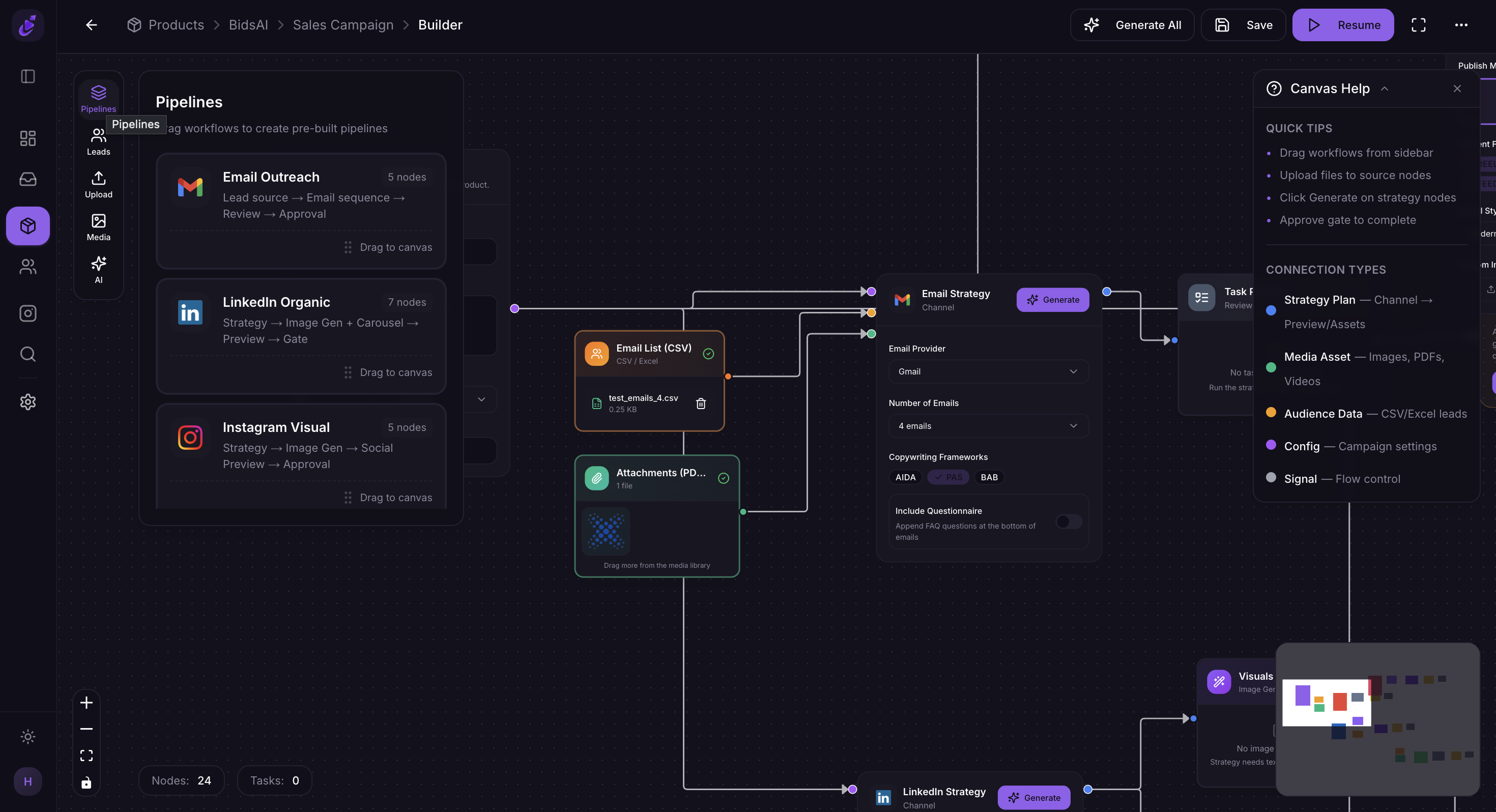Click the Email List node people icon
The image size is (1496, 812).
point(596,354)
